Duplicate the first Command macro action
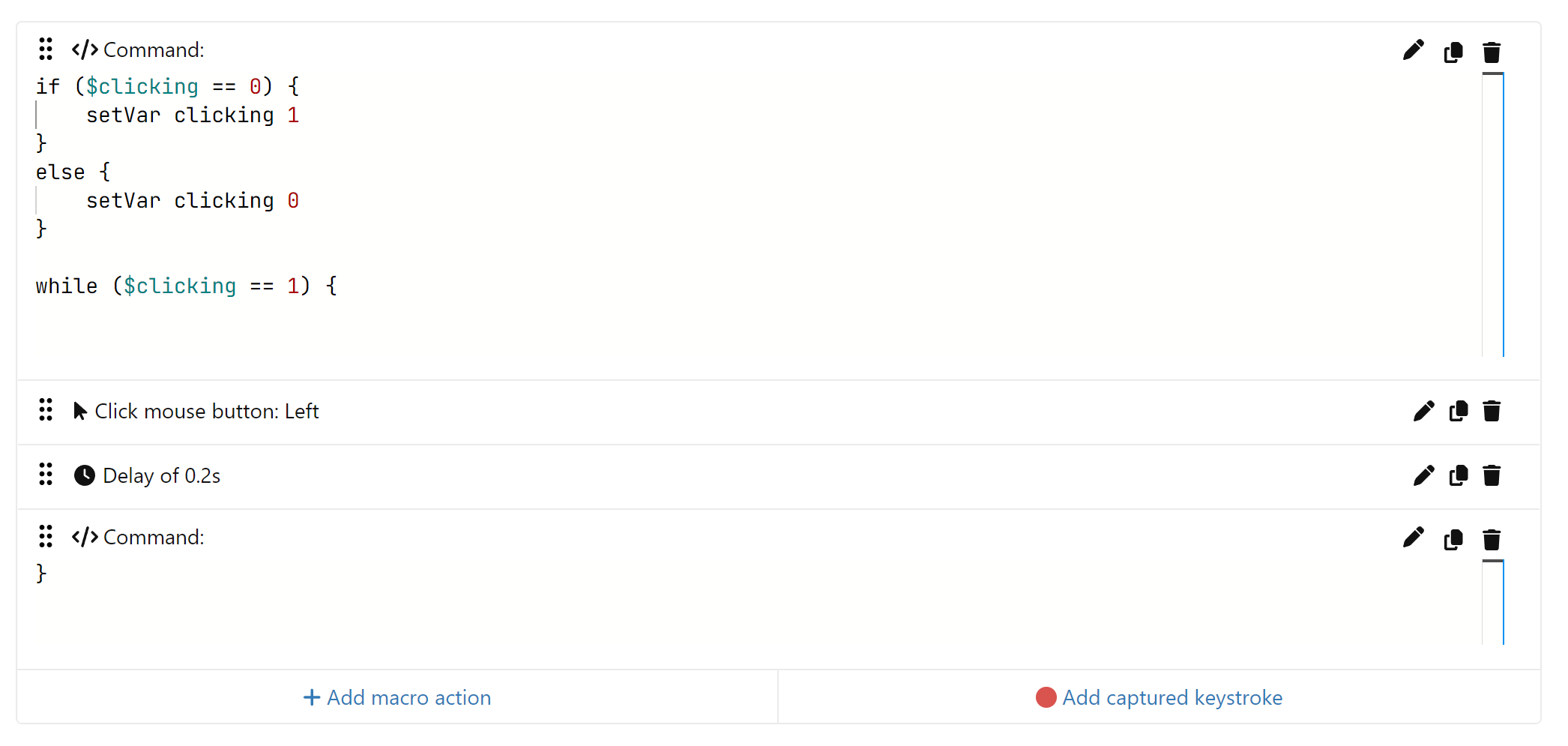Viewport: 1568px width, 746px height. coord(1453,52)
